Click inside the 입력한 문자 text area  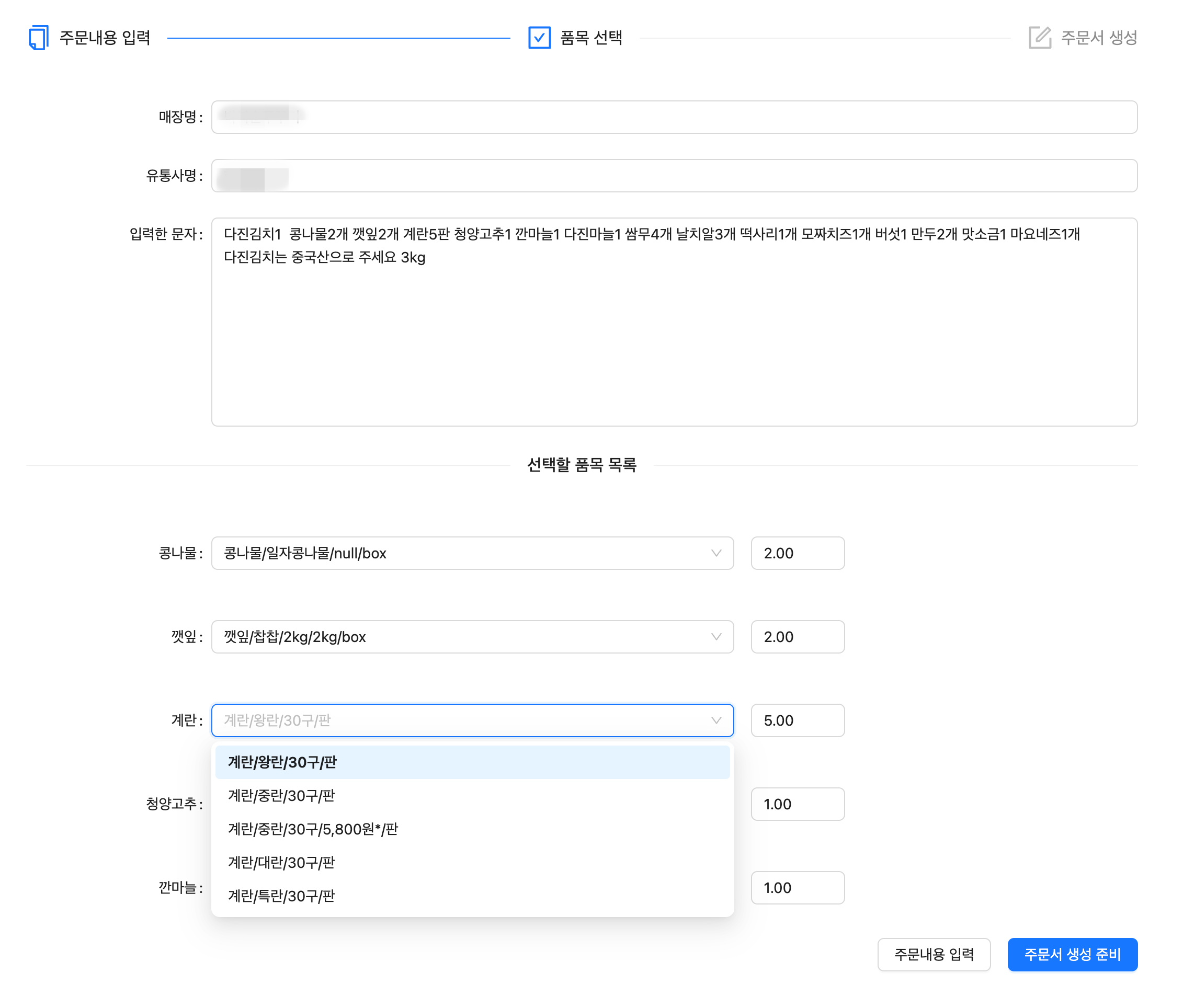click(x=674, y=322)
